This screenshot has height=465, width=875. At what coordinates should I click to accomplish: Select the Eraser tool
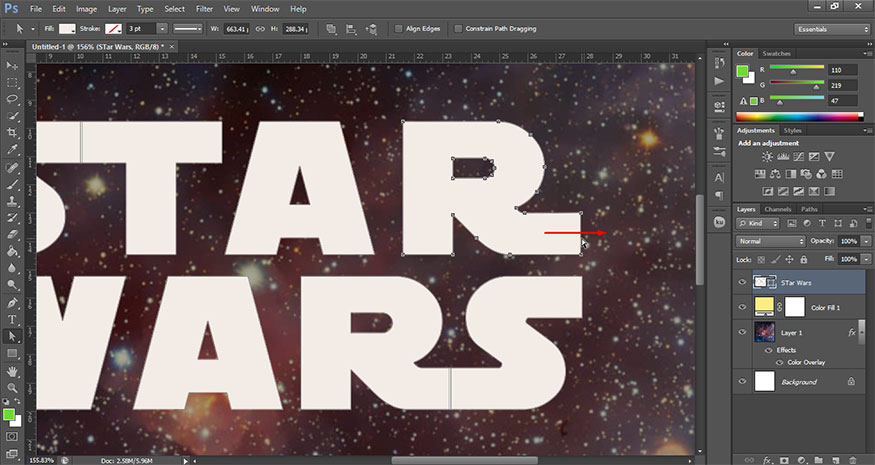coord(12,234)
